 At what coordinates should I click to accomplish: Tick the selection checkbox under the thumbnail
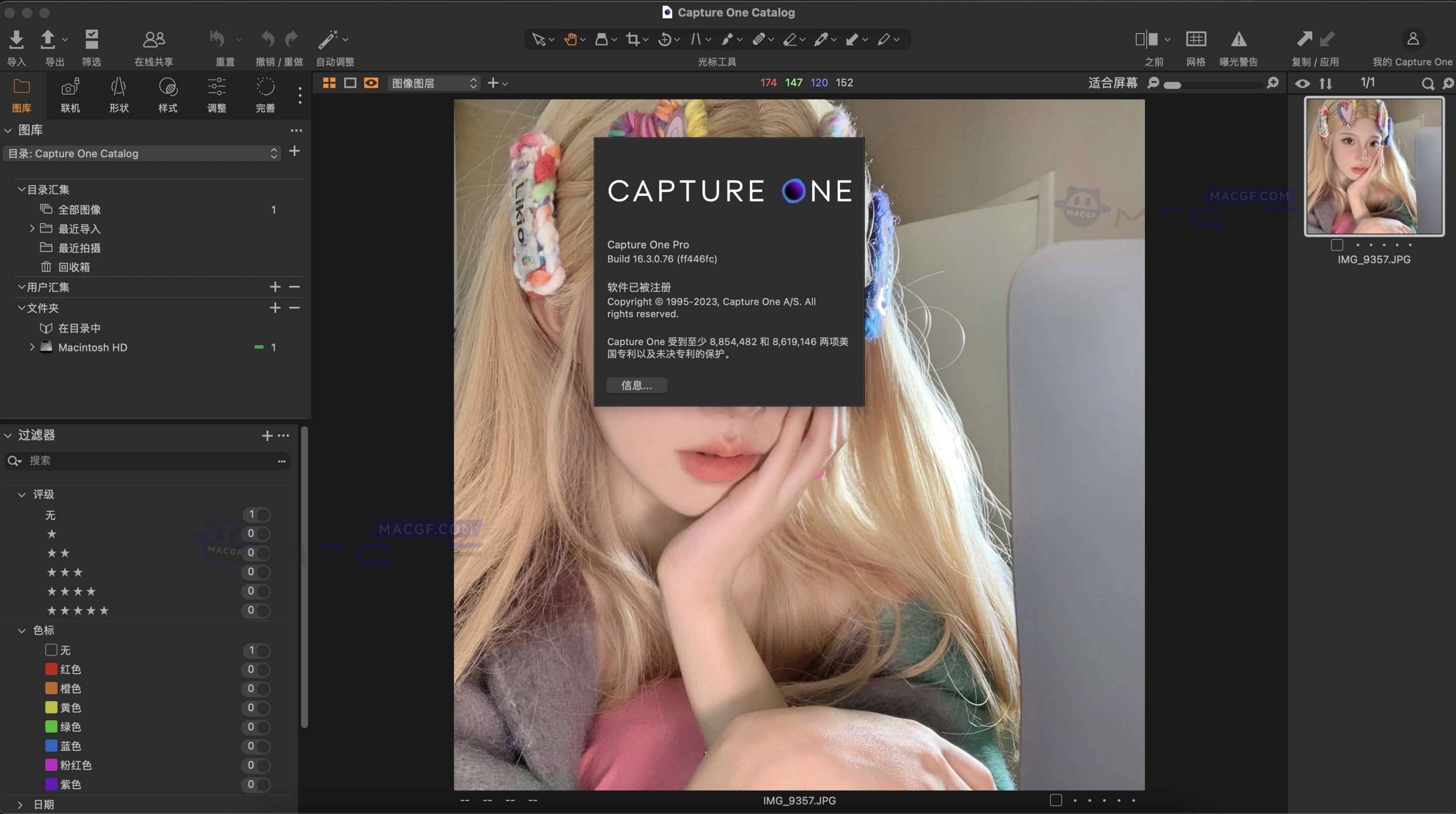[1337, 245]
